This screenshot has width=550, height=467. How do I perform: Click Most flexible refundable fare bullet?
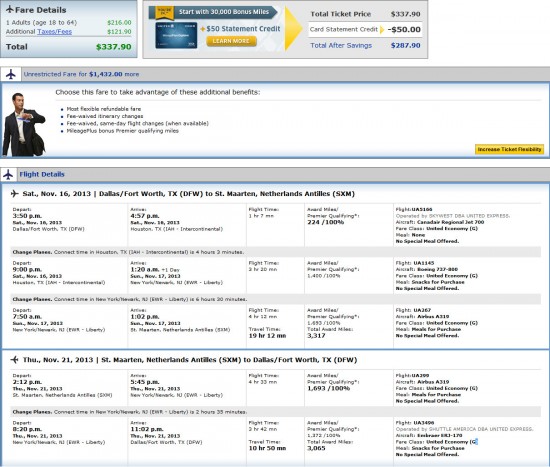click(x=104, y=109)
